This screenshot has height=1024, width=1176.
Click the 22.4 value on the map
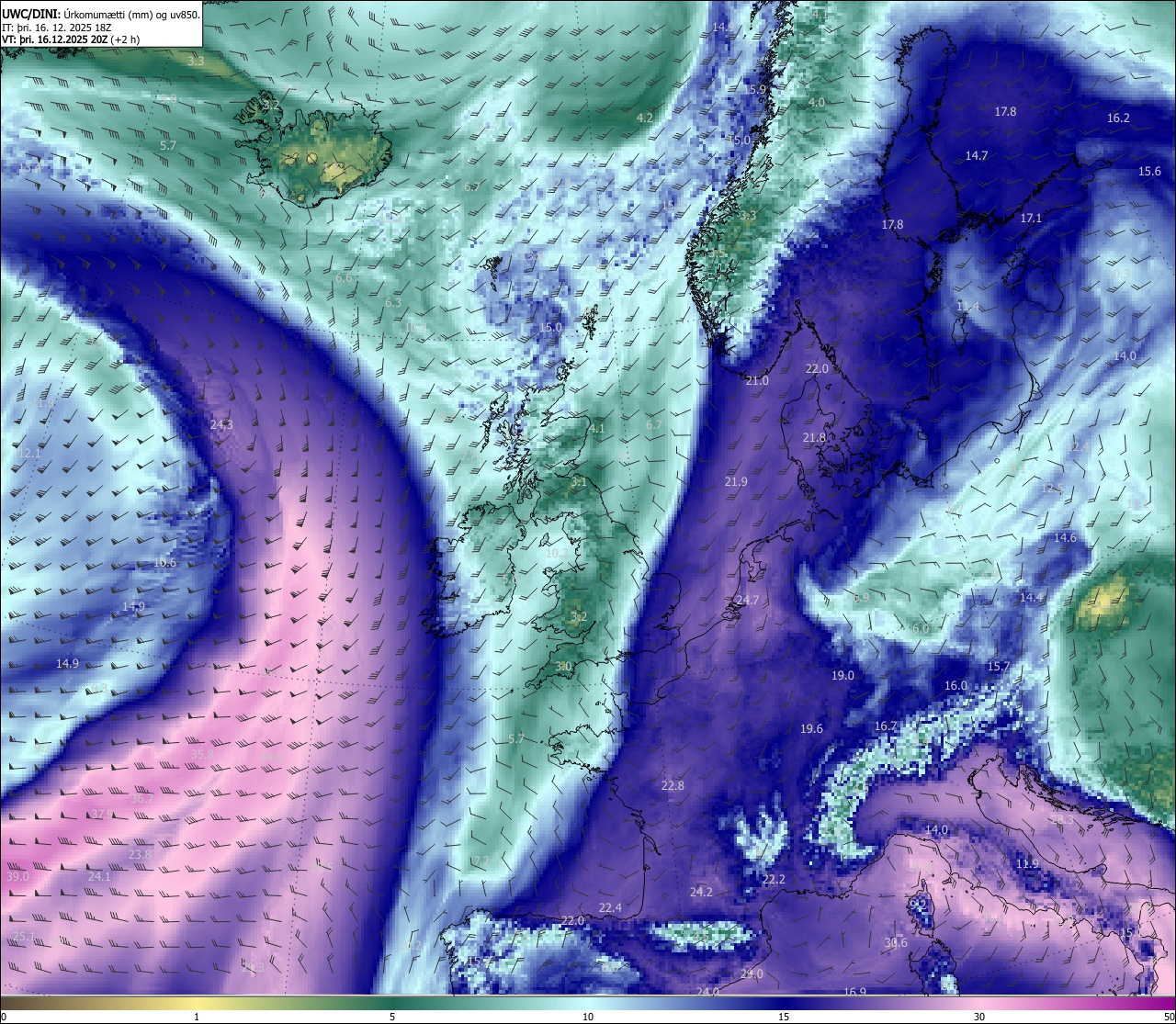tap(610, 907)
